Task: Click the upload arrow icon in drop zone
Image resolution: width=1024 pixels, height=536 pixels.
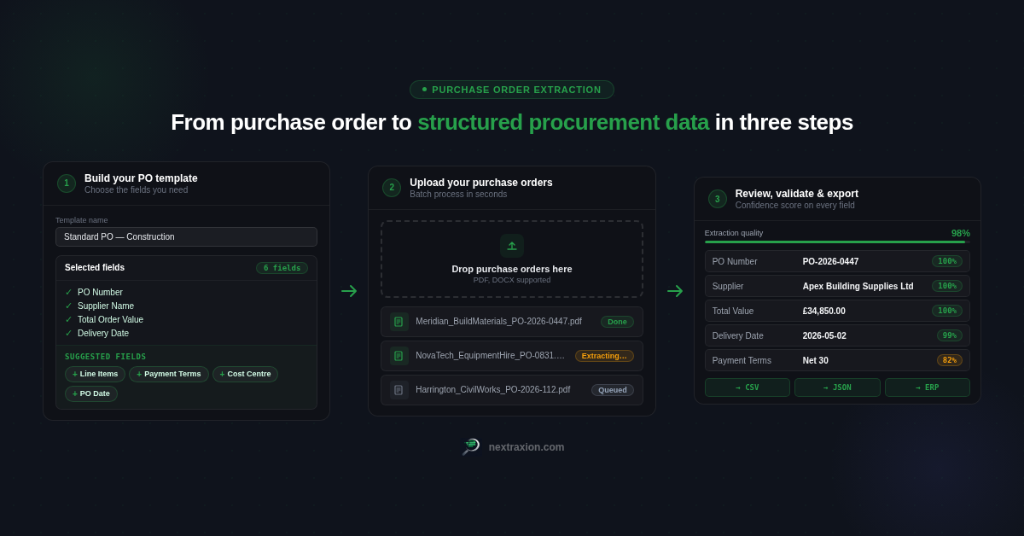Action: [512, 246]
